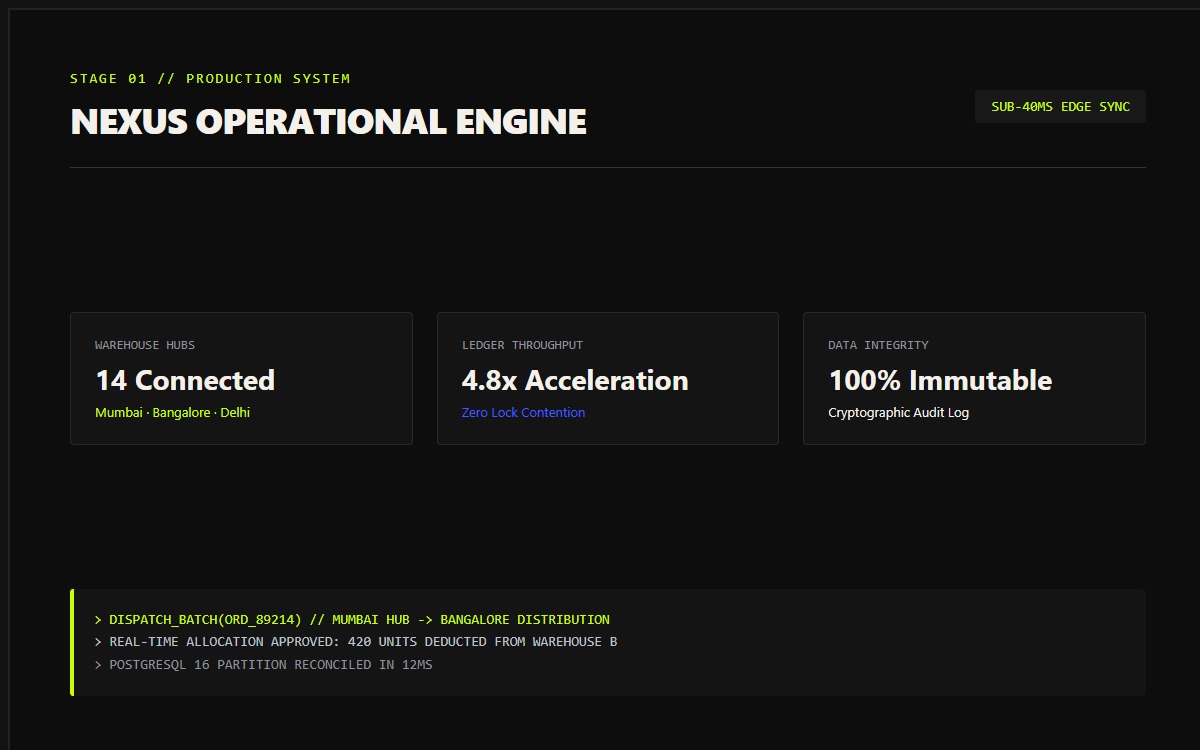Click the POSTGRESQL 16 PARTITION RECONCILED line
The image size is (1200, 750).
click(263, 665)
